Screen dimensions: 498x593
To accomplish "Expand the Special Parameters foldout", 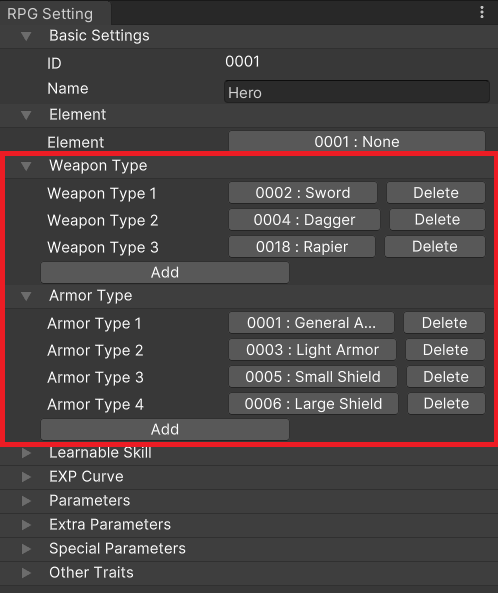I will [x=26, y=549].
